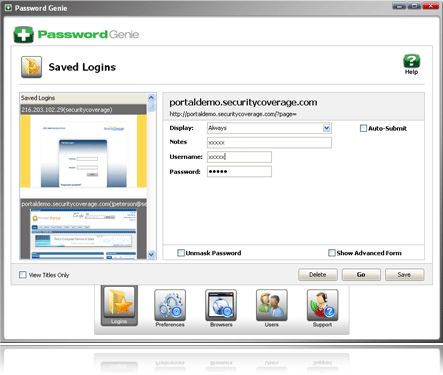Select the 216.203.102.29(securitycoverage) login entry
Screen dimensions: 443x375
click(83, 110)
